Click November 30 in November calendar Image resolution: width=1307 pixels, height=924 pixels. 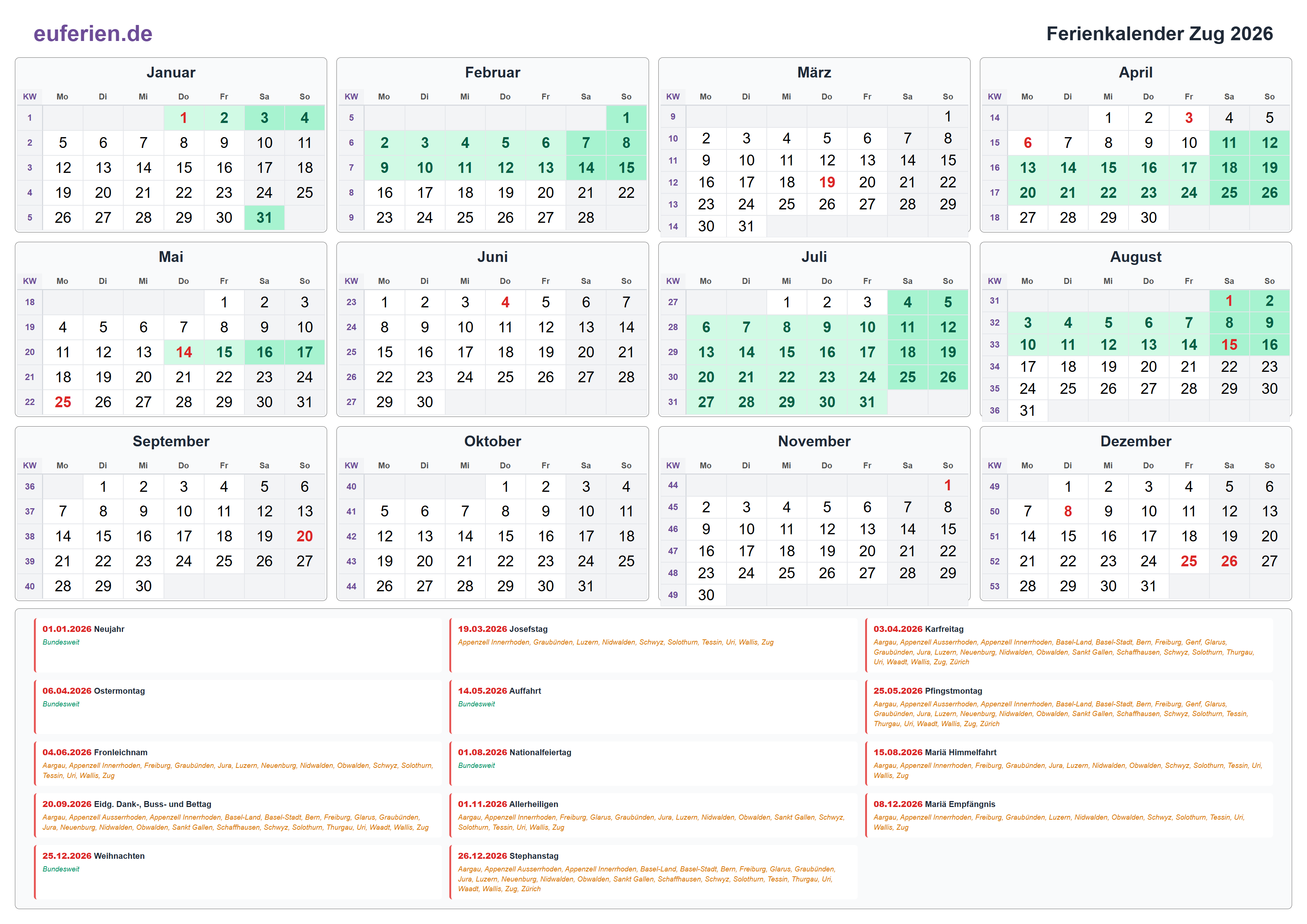pyautogui.click(x=706, y=595)
